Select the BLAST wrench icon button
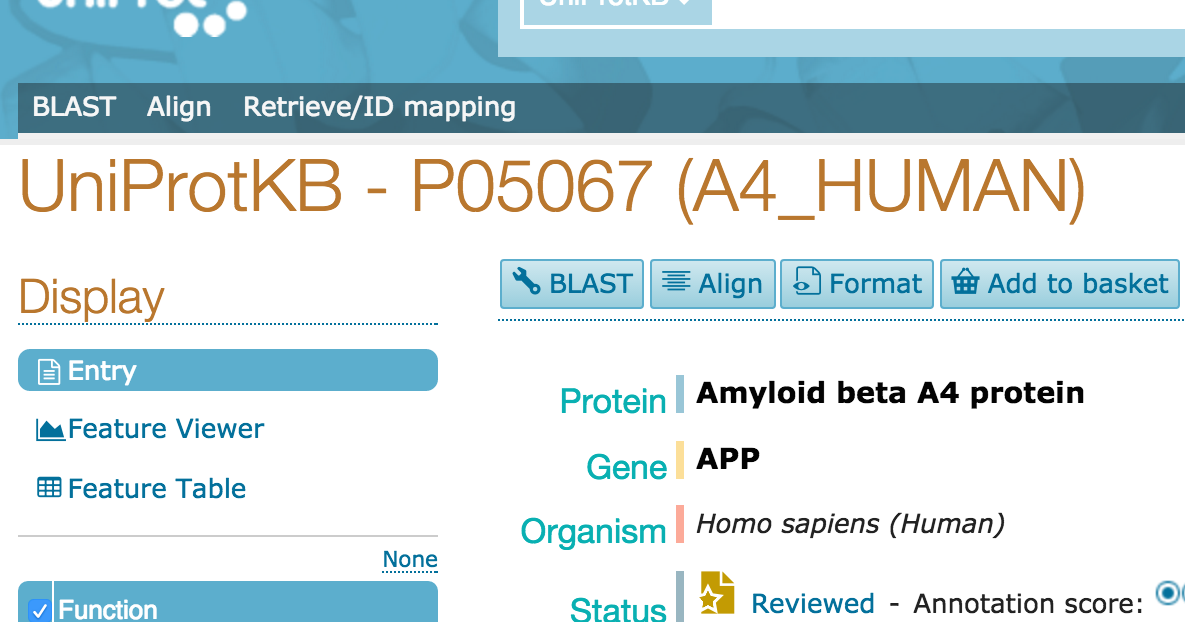Screen dimensions: 1185x622 [525, 283]
